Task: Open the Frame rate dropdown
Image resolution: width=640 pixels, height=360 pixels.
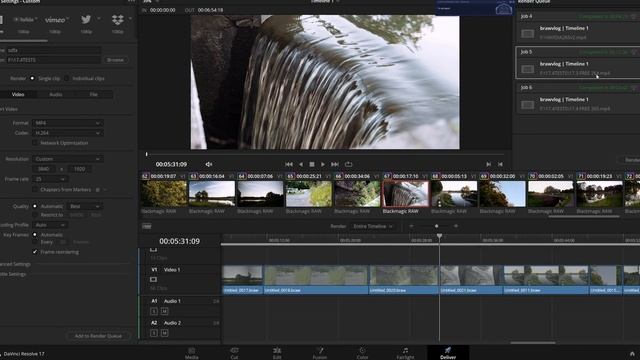Action: coord(50,179)
